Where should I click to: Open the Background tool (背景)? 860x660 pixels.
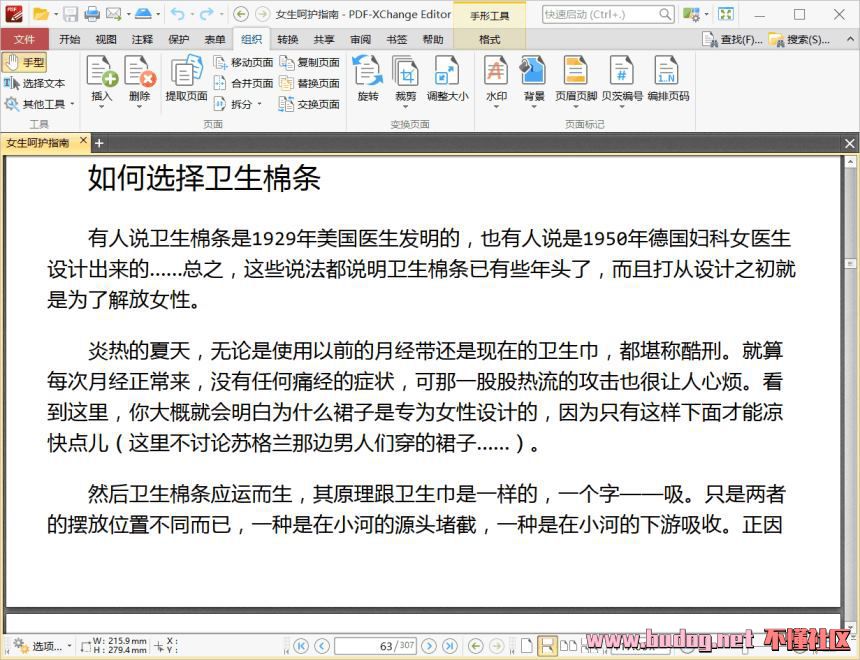(x=534, y=78)
